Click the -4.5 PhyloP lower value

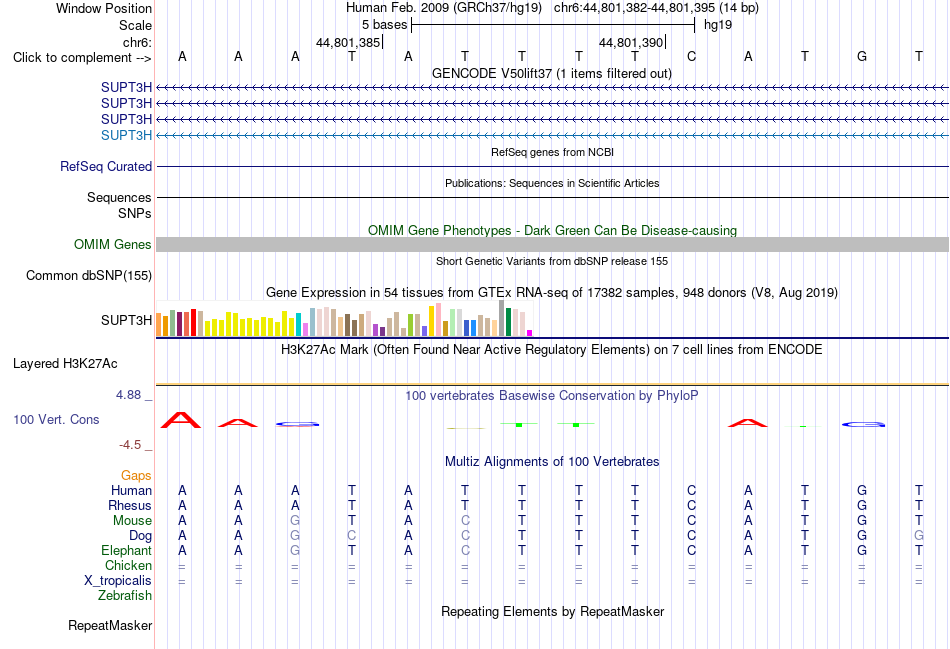click(130, 445)
